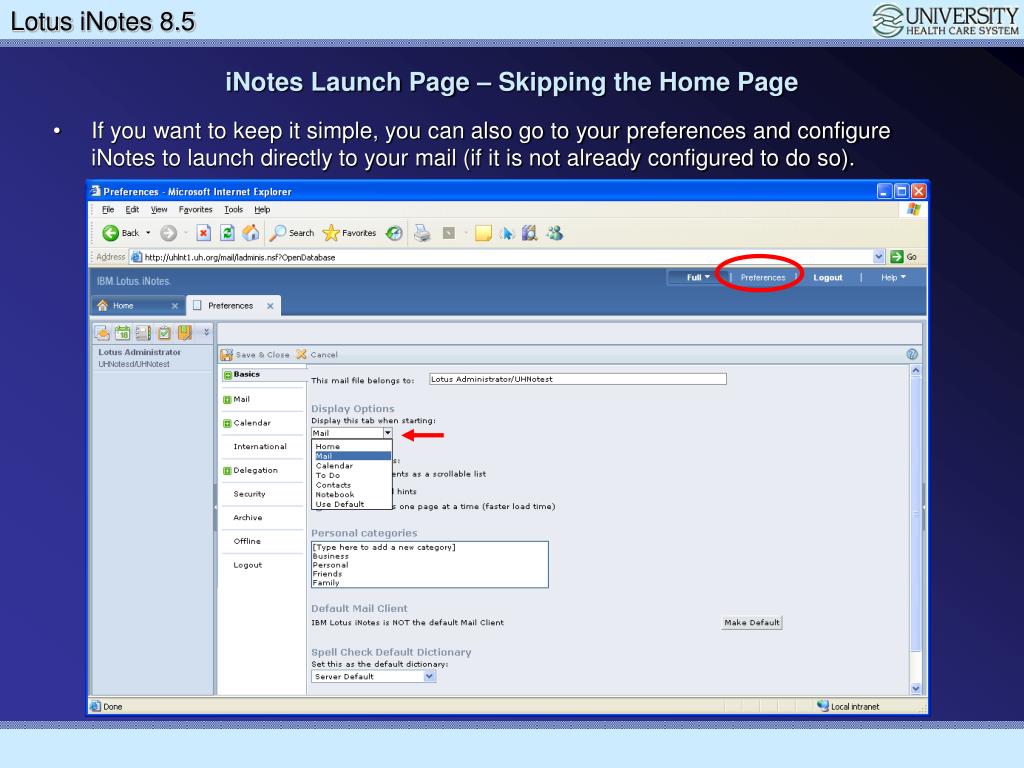Image resolution: width=1024 pixels, height=768 pixels.
Task: Open the Security preferences section
Action: point(249,494)
